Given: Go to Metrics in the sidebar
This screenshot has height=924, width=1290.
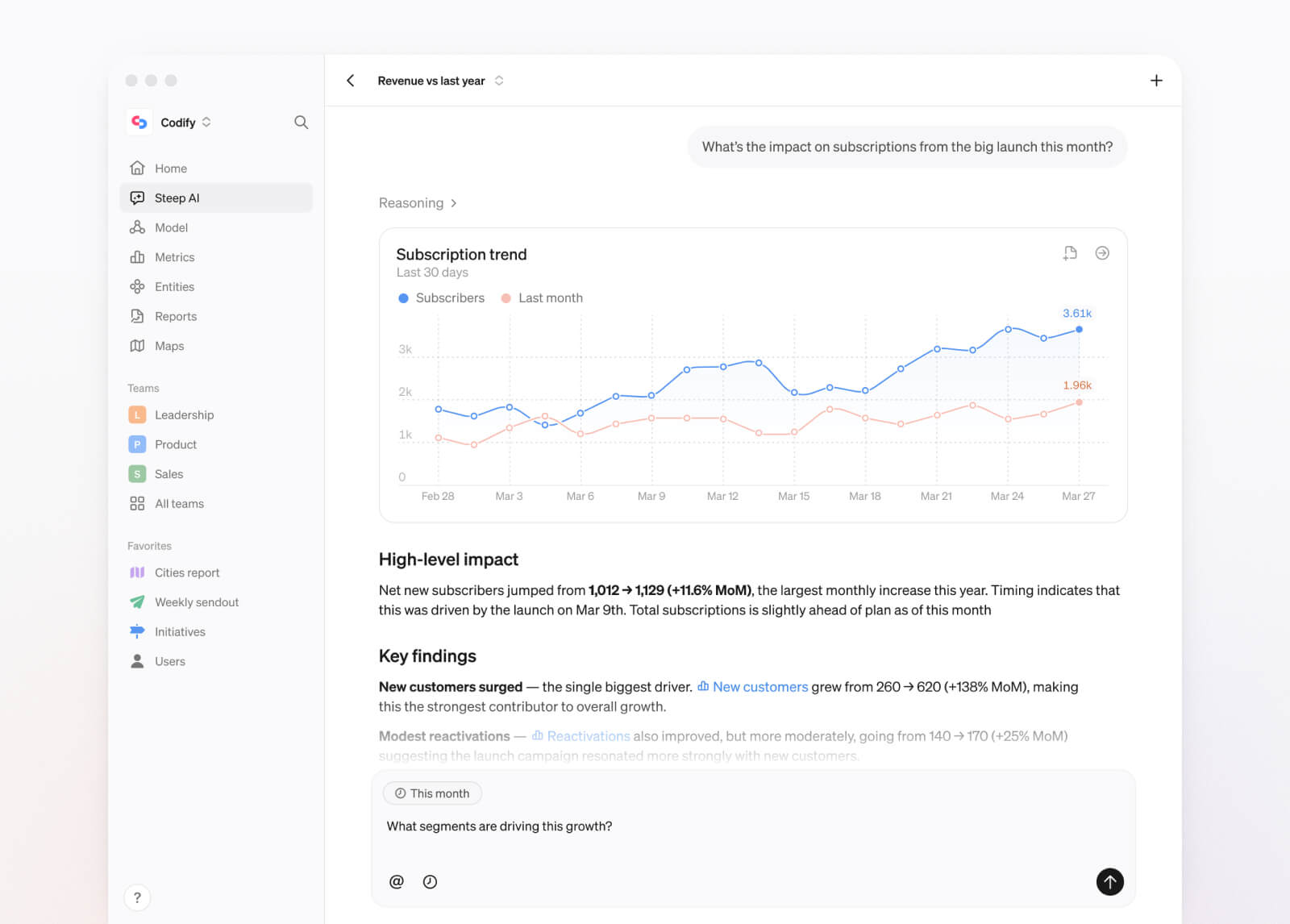Looking at the screenshot, I should [x=174, y=257].
